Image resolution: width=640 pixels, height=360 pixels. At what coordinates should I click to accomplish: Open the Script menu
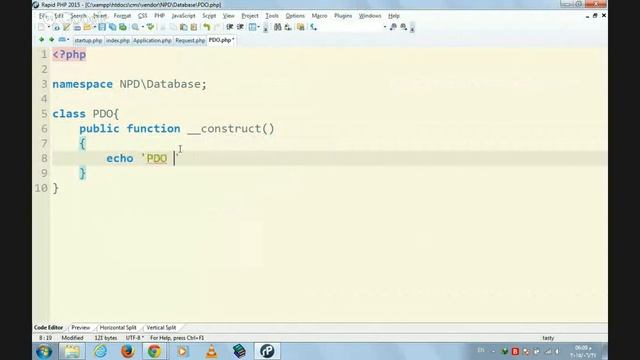pos(209,16)
